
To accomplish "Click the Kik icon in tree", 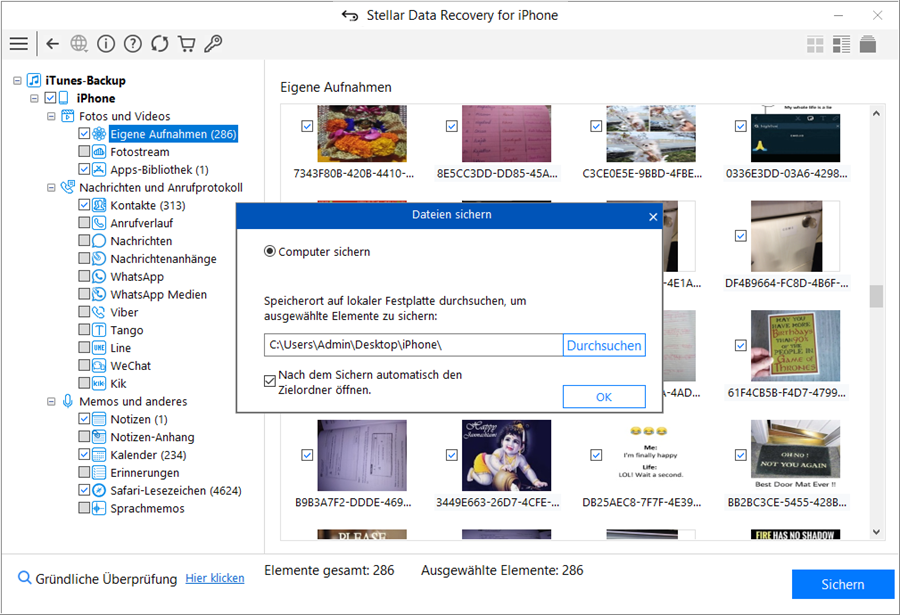I will [99, 384].
